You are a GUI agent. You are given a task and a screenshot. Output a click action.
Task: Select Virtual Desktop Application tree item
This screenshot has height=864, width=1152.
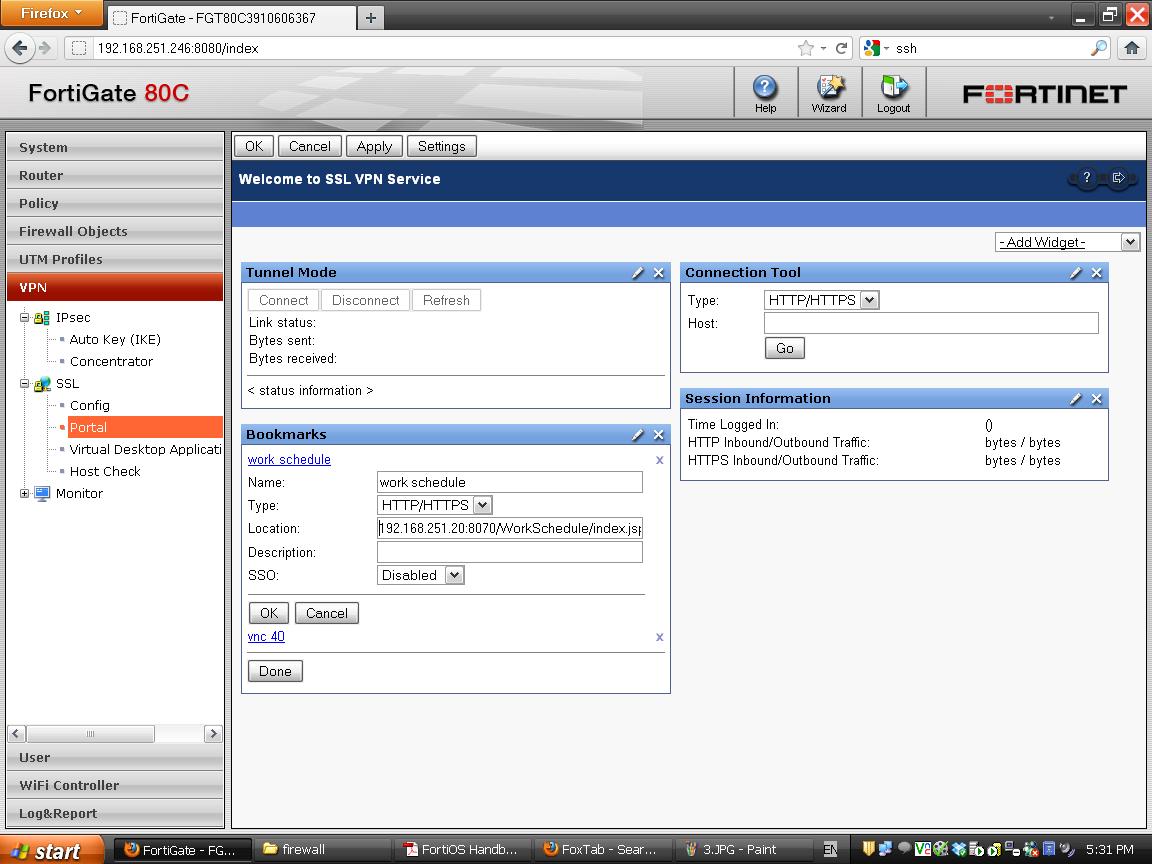pos(145,450)
